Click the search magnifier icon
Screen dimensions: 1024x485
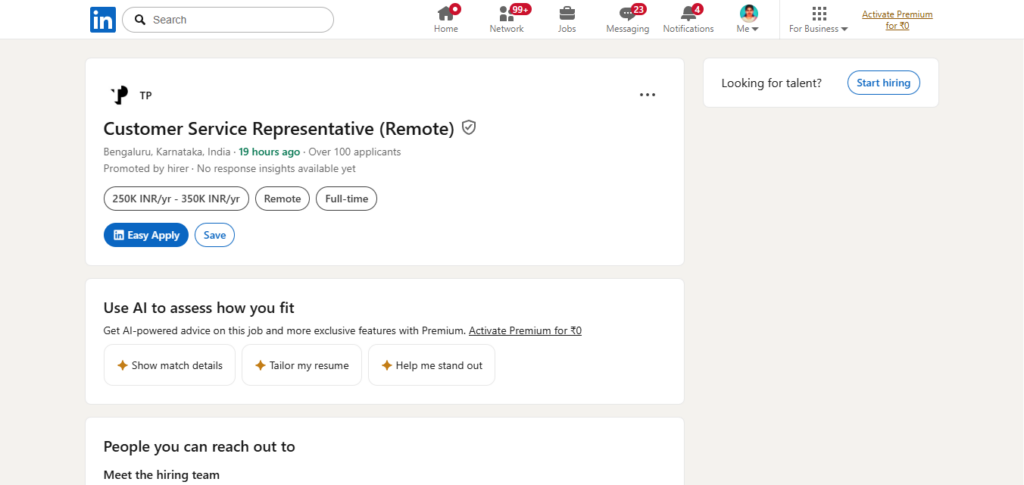point(140,20)
